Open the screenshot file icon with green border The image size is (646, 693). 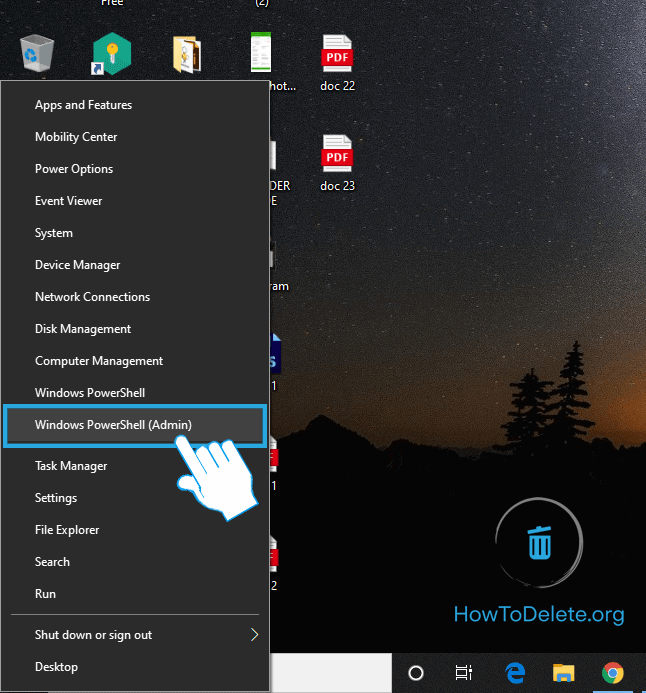pos(261,52)
